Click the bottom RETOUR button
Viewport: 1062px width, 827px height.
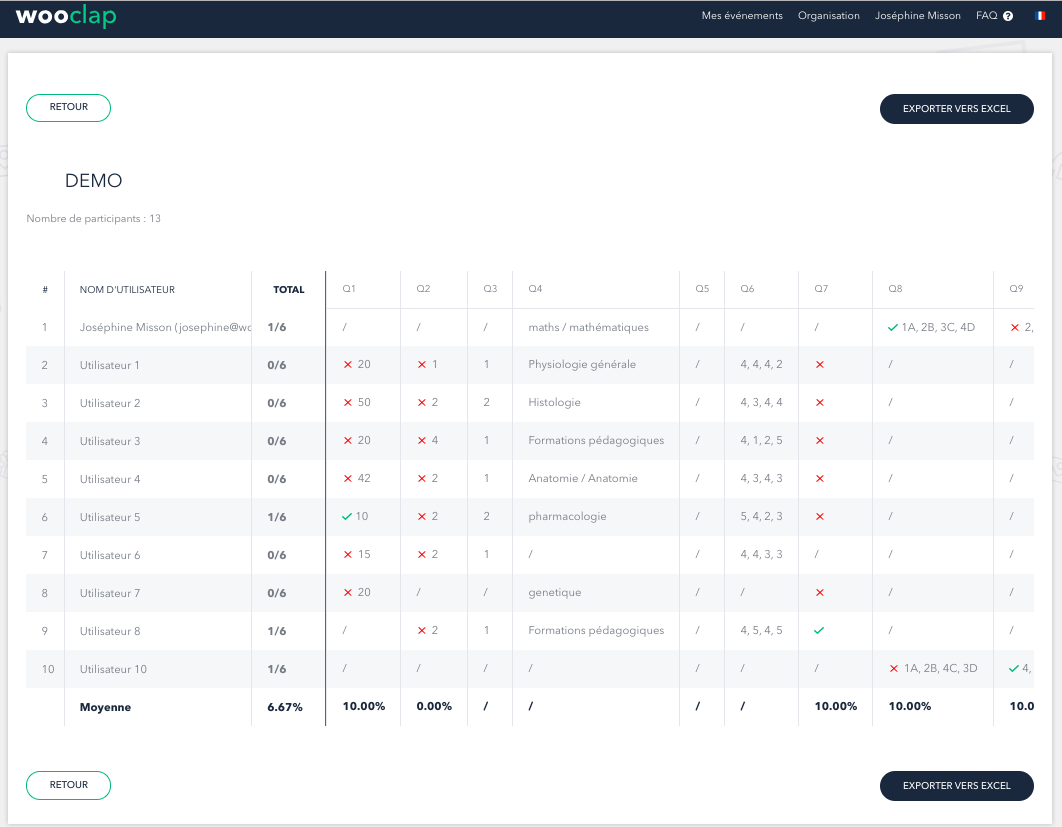tap(68, 785)
